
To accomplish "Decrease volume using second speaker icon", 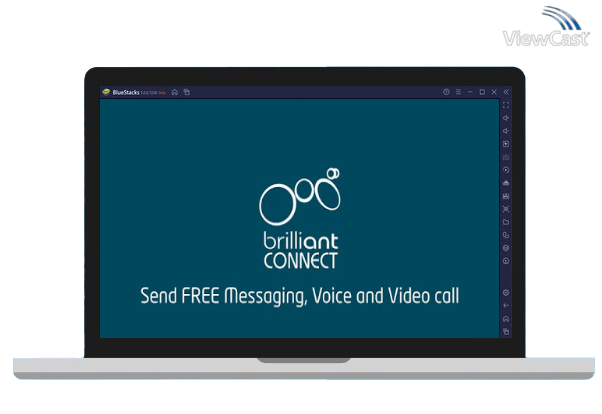I will pos(506,131).
